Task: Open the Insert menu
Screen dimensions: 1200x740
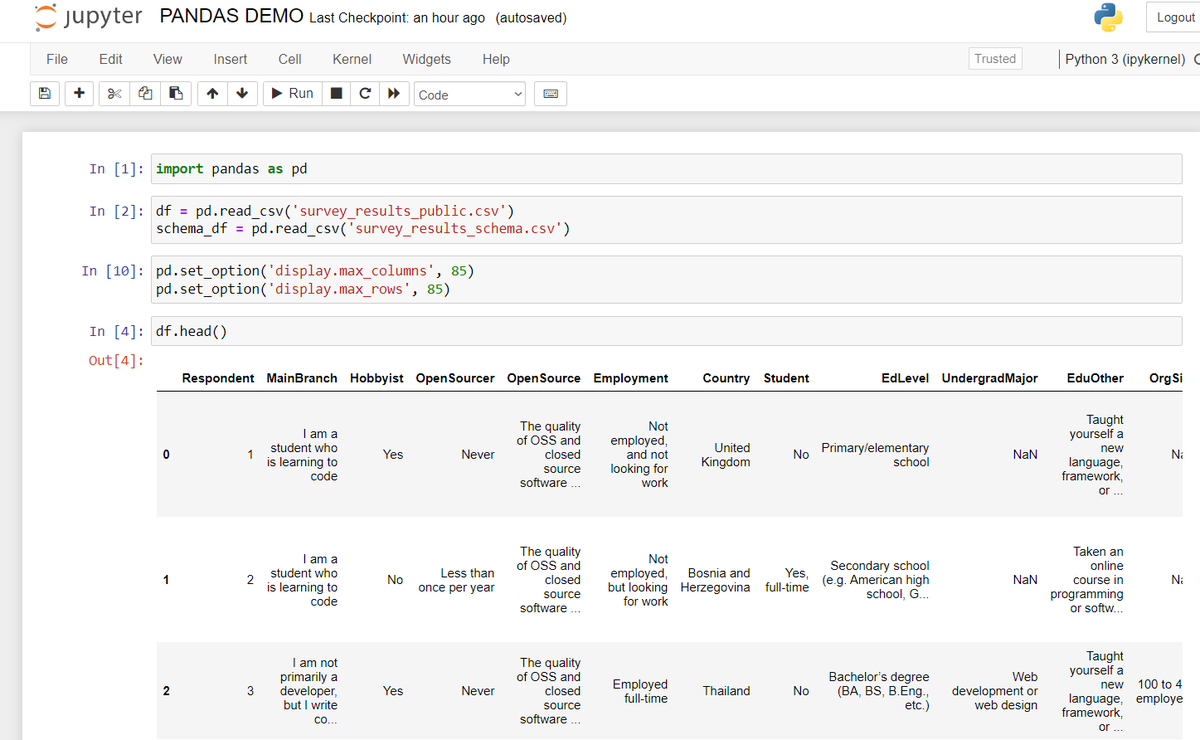Action: coord(230,59)
